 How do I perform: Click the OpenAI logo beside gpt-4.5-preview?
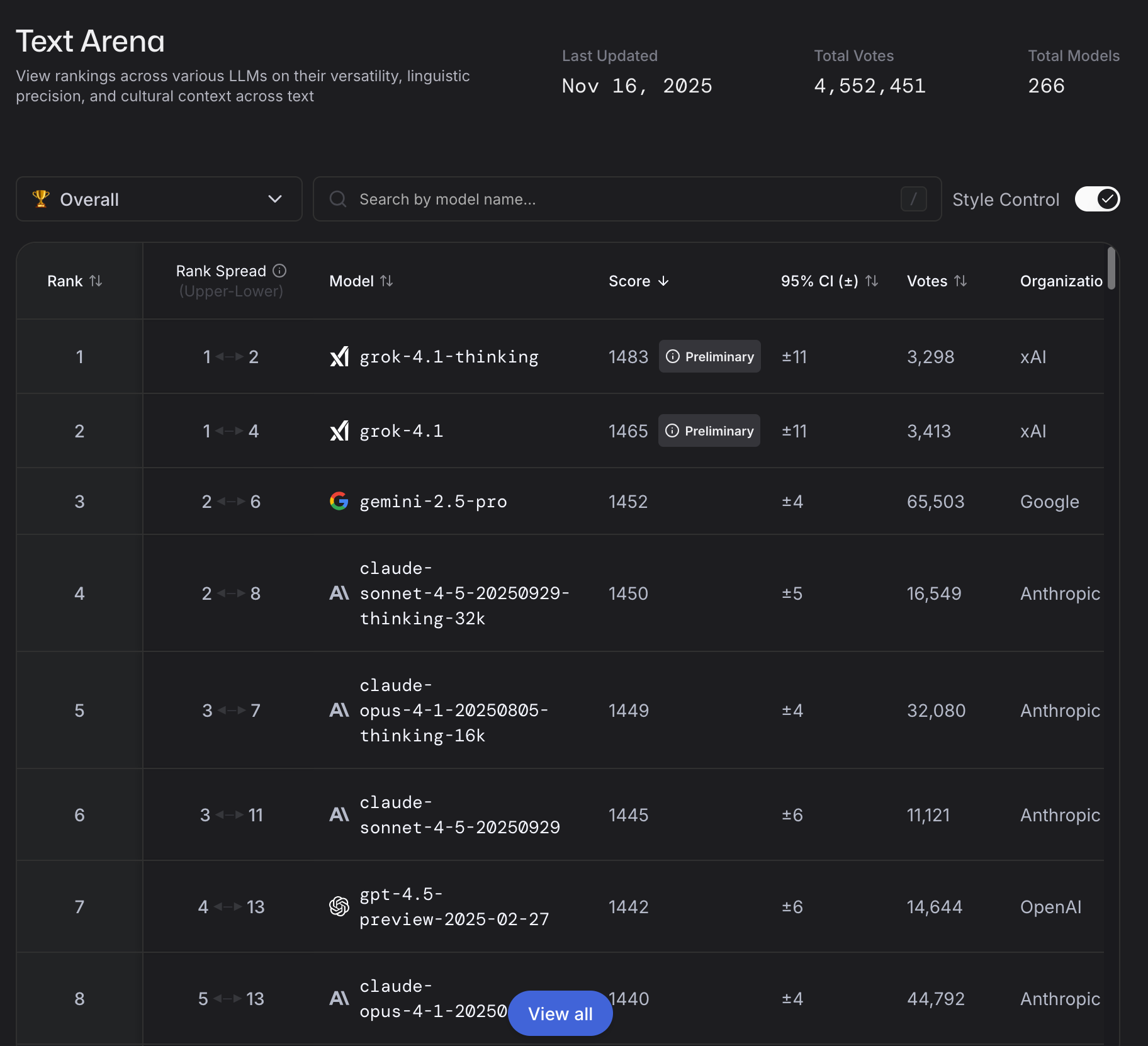[x=339, y=906]
